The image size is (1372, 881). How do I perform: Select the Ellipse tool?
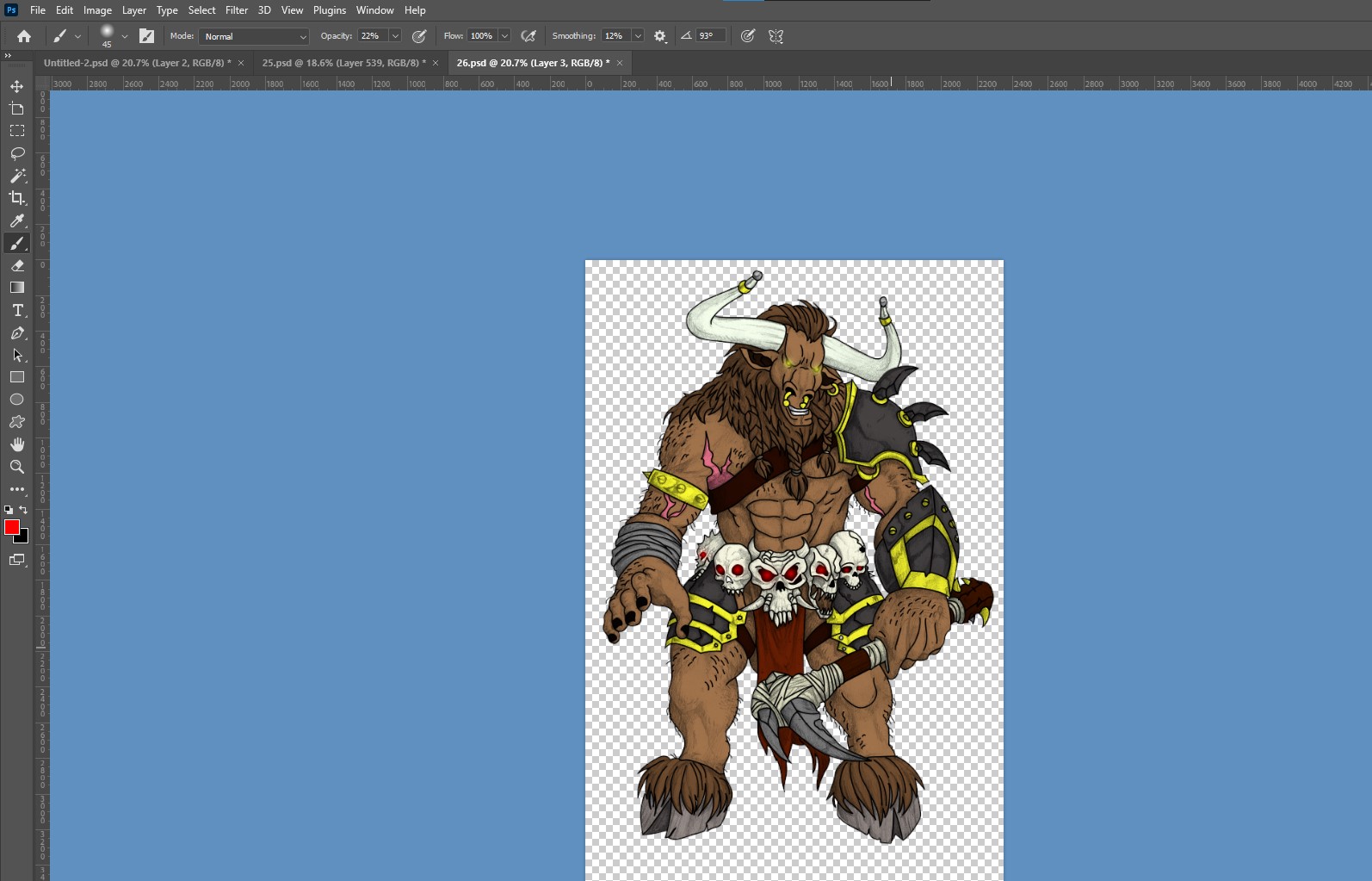point(17,400)
